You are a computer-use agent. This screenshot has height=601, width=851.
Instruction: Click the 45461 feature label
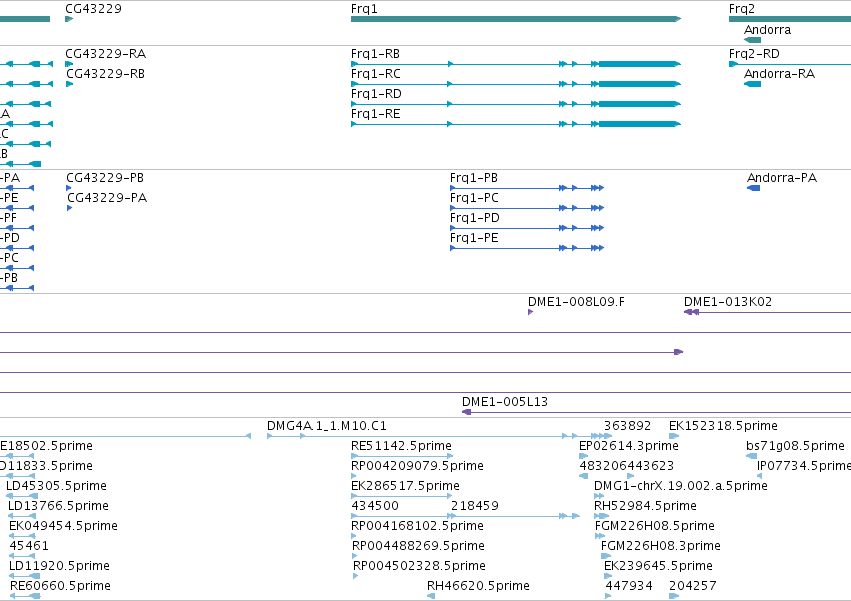[29, 546]
